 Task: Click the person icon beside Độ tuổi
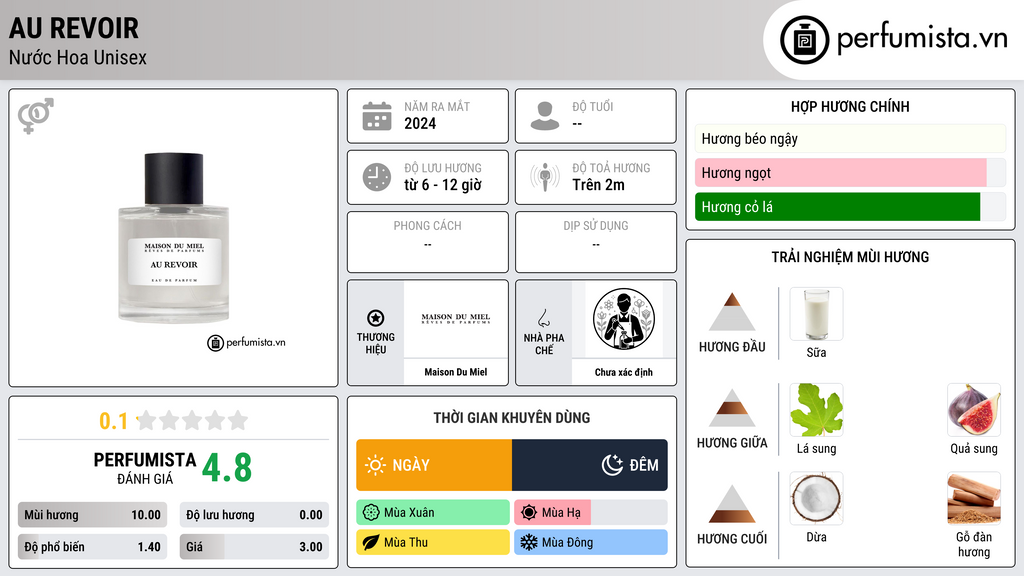pyautogui.click(x=545, y=116)
